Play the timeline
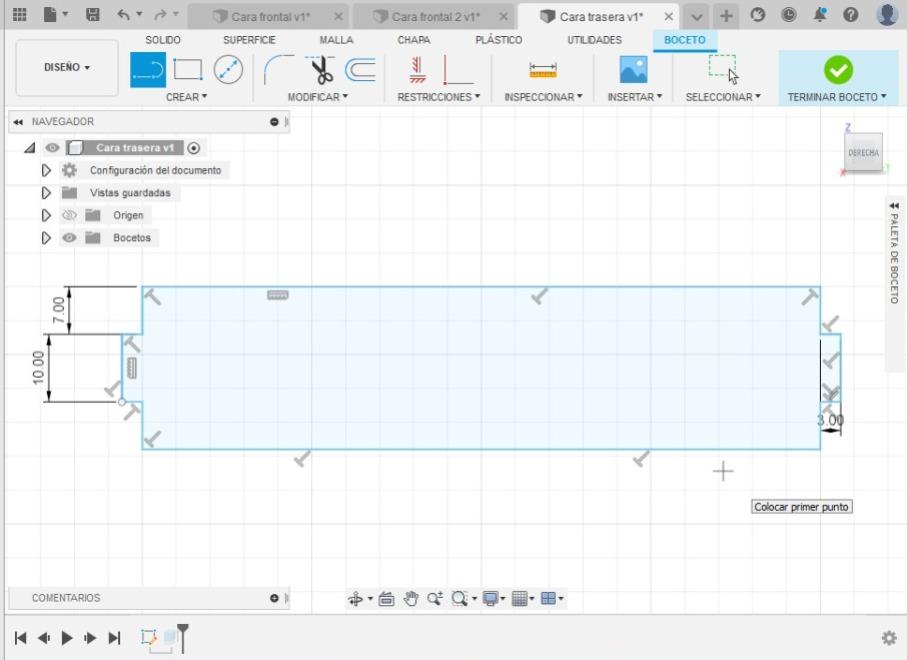 point(67,638)
